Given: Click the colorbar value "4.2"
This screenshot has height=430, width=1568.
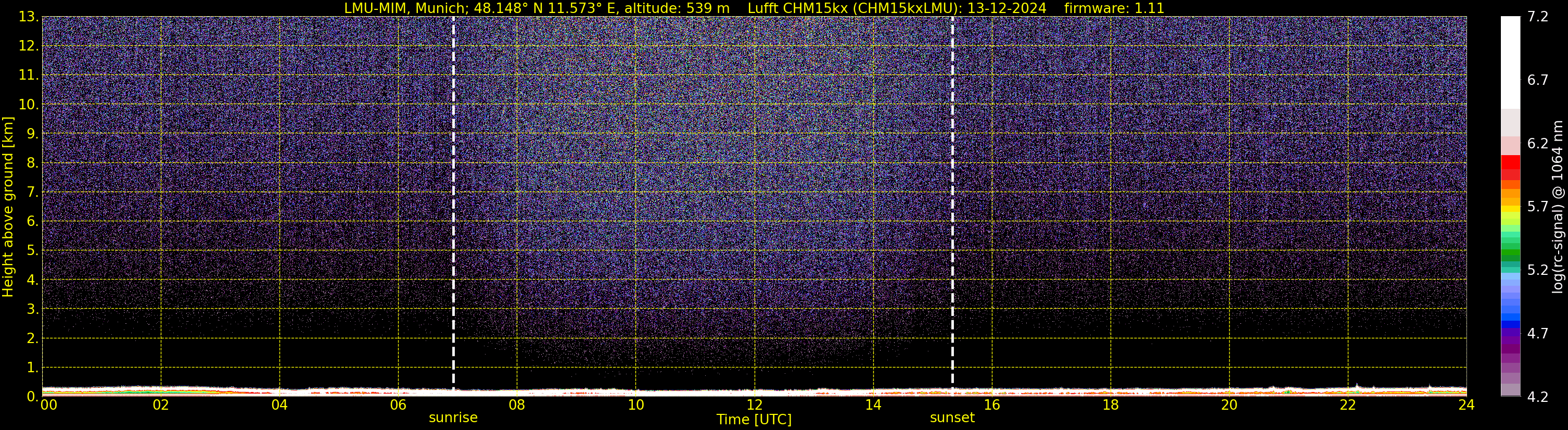Looking at the screenshot, I should pyautogui.click(x=1538, y=397).
